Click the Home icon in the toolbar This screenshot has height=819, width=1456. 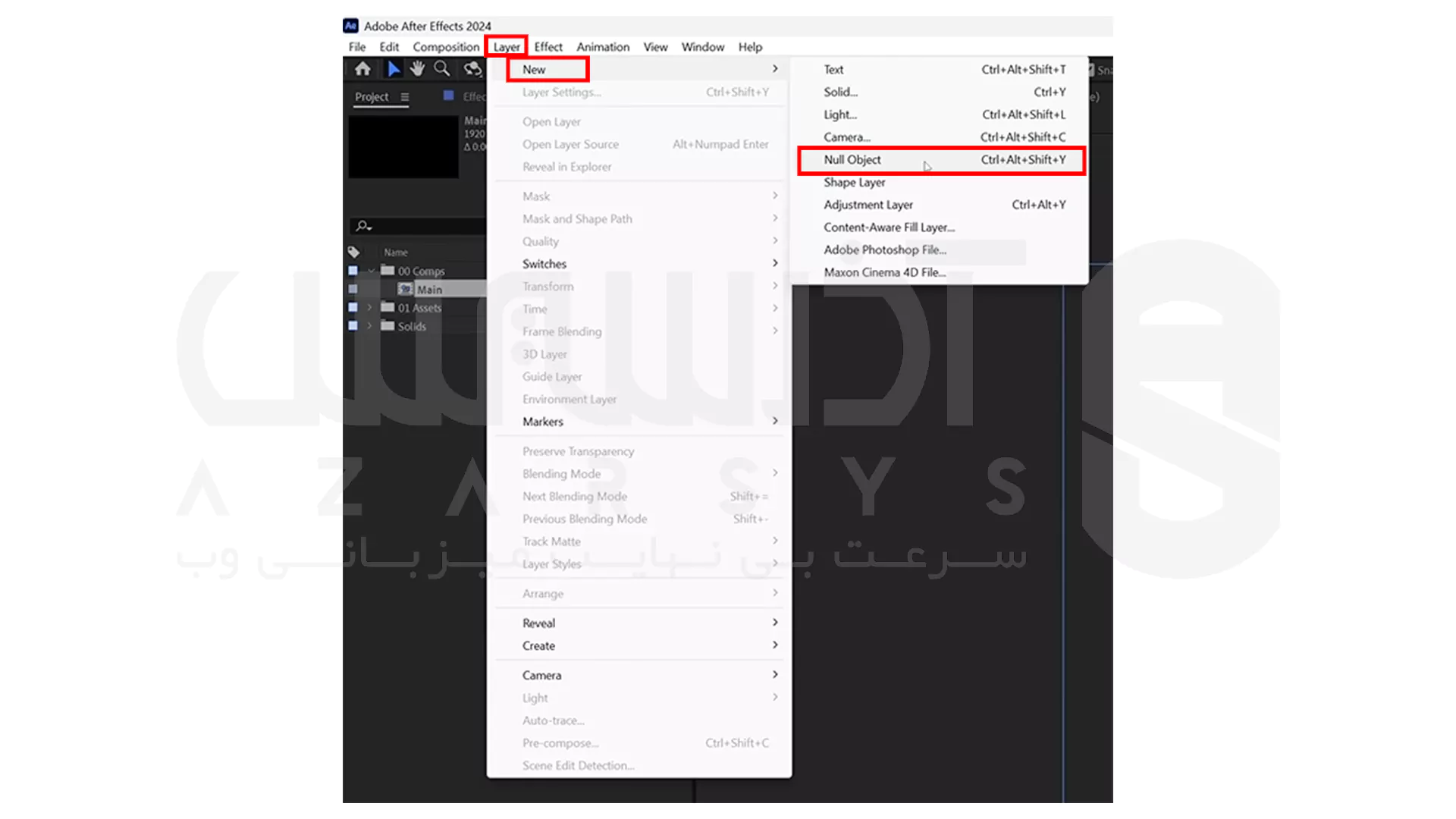[x=362, y=69]
